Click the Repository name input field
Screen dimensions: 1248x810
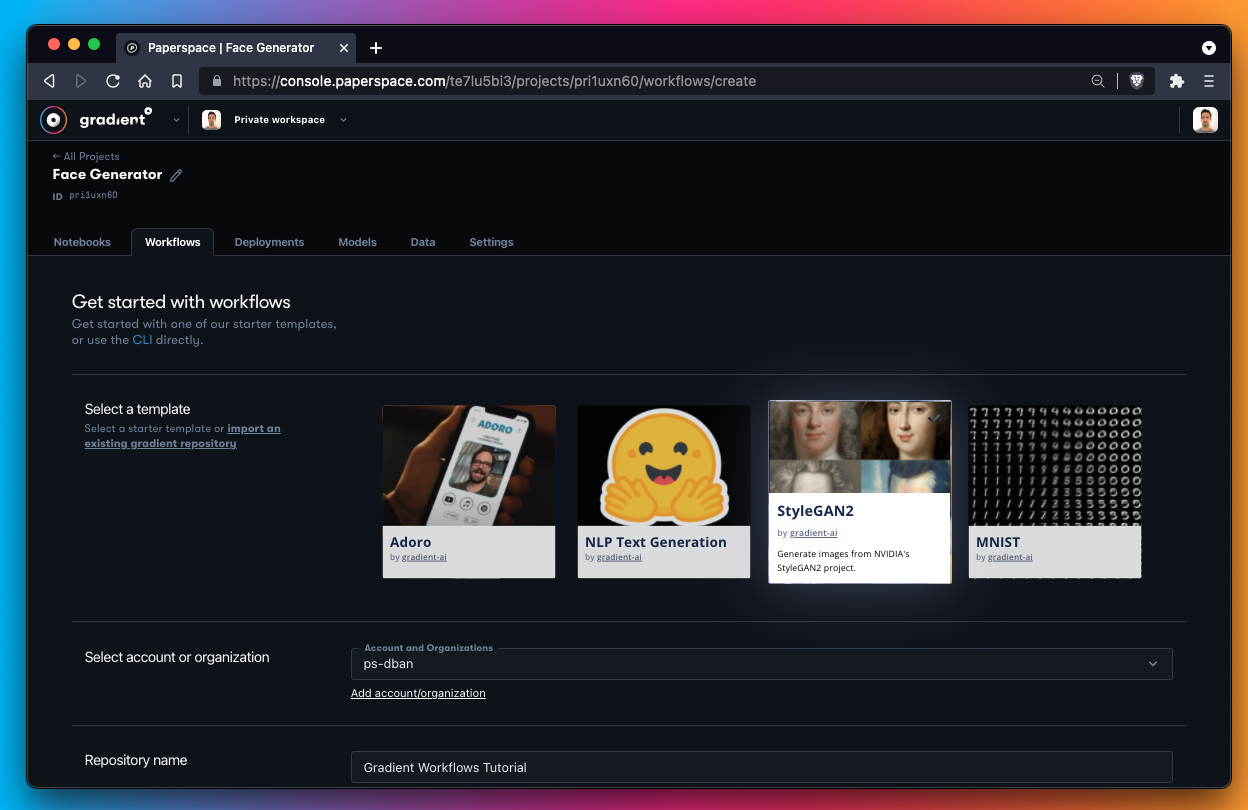tap(761, 767)
